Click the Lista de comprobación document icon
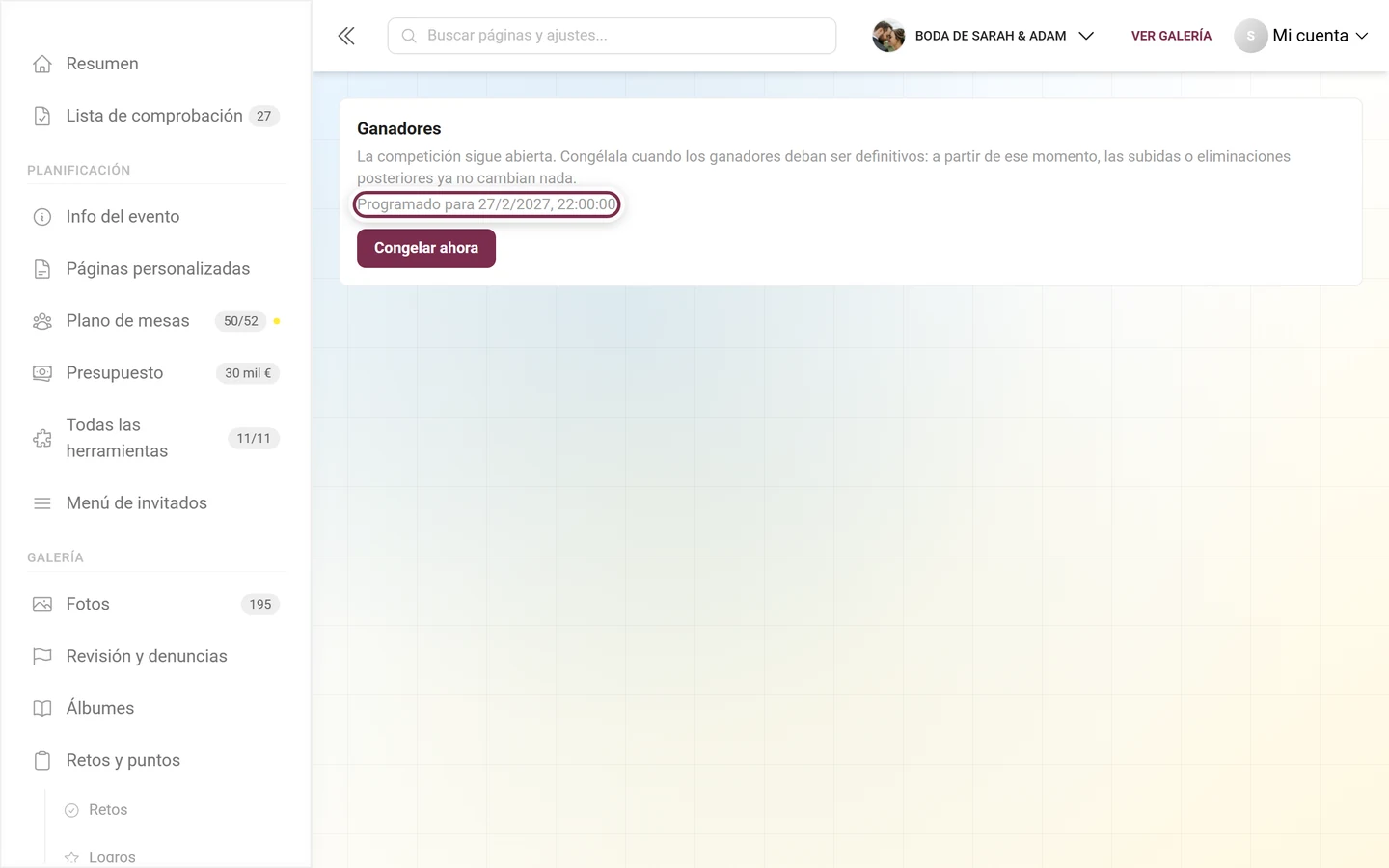The image size is (1389, 868). [42, 116]
